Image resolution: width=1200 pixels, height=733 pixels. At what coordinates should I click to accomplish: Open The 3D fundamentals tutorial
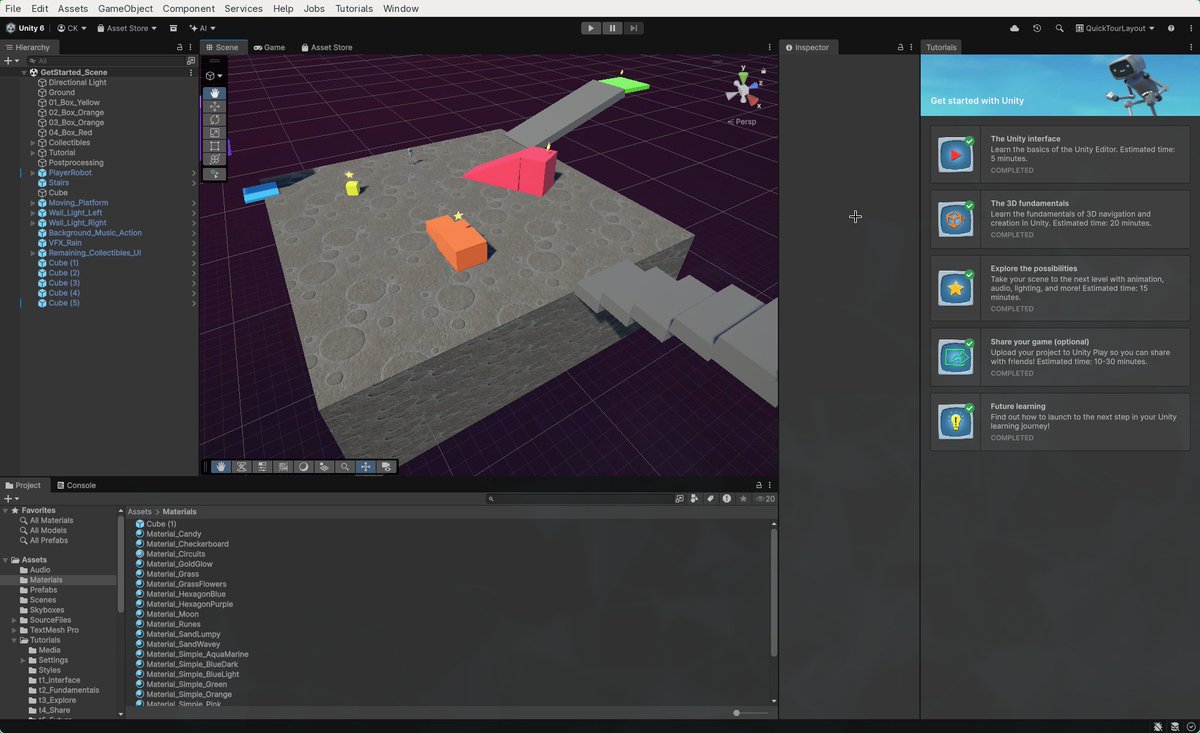[1060, 219]
